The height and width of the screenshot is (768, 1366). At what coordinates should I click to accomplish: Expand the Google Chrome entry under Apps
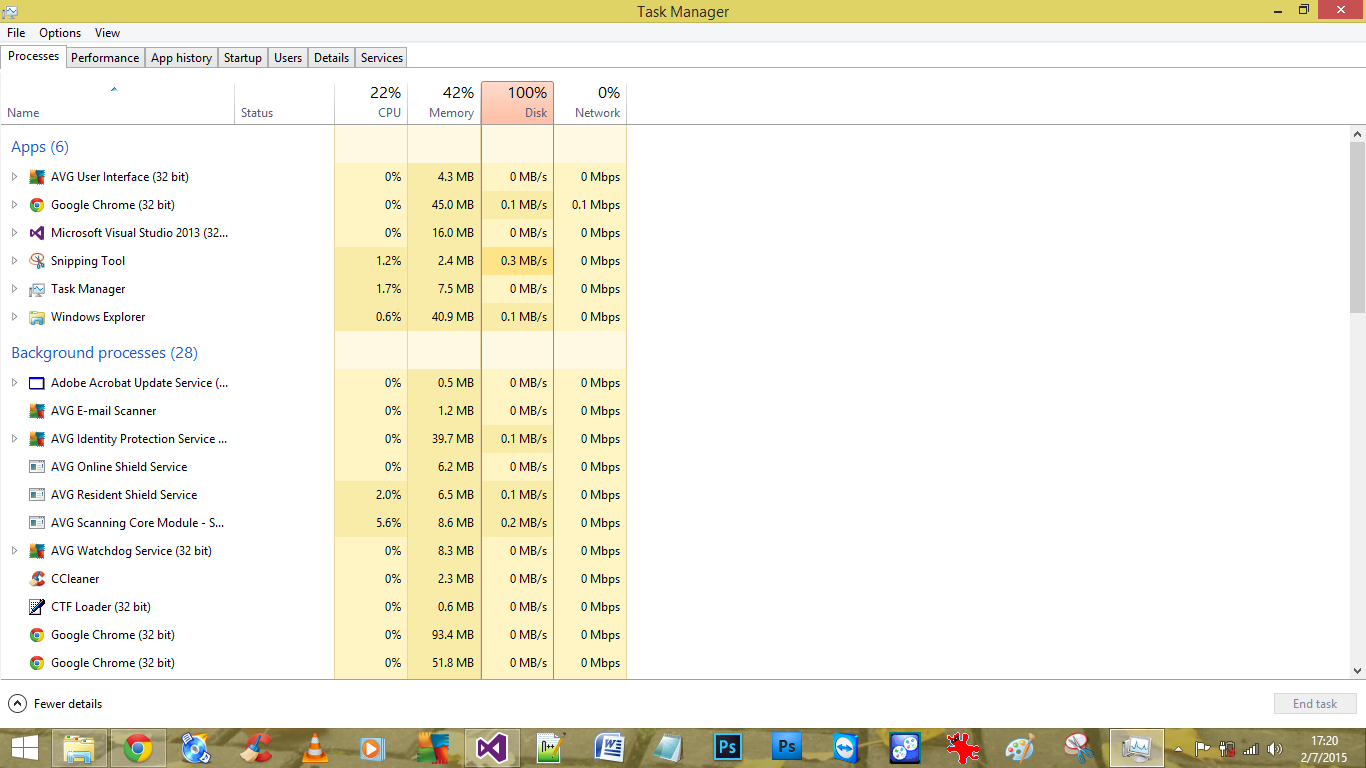pyautogui.click(x=14, y=205)
